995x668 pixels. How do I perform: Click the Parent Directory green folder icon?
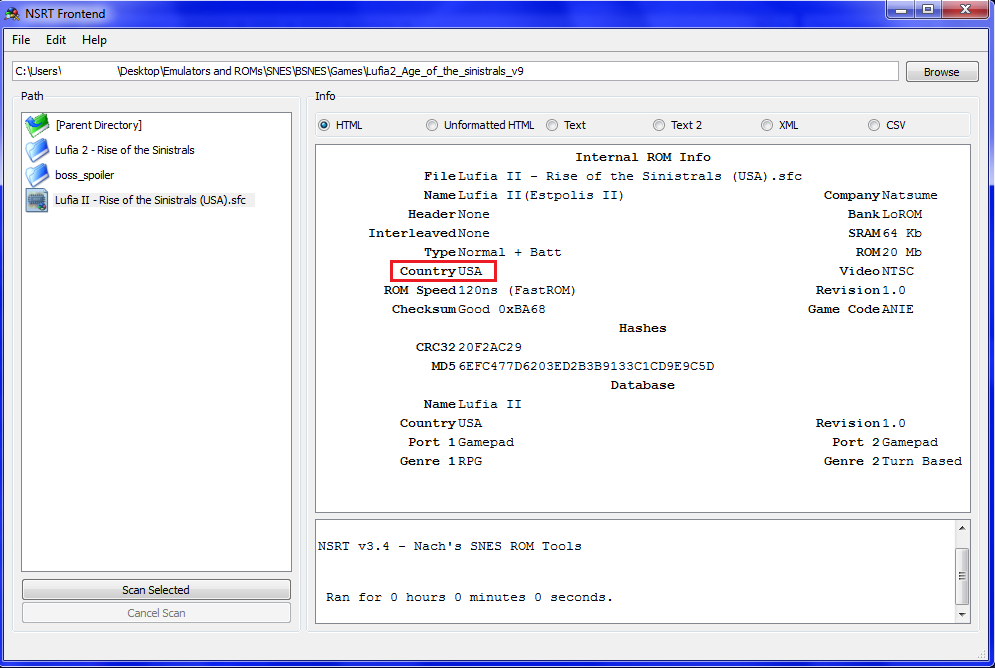tap(37, 125)
